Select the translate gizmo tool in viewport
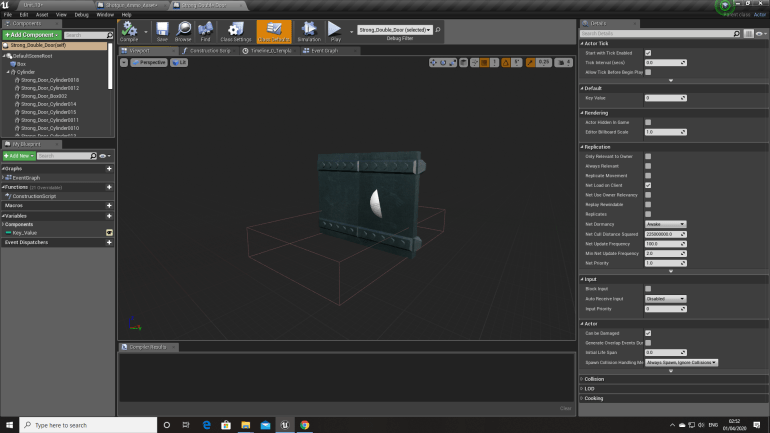This screenshot has height=433, width=770. pos(433,62)
